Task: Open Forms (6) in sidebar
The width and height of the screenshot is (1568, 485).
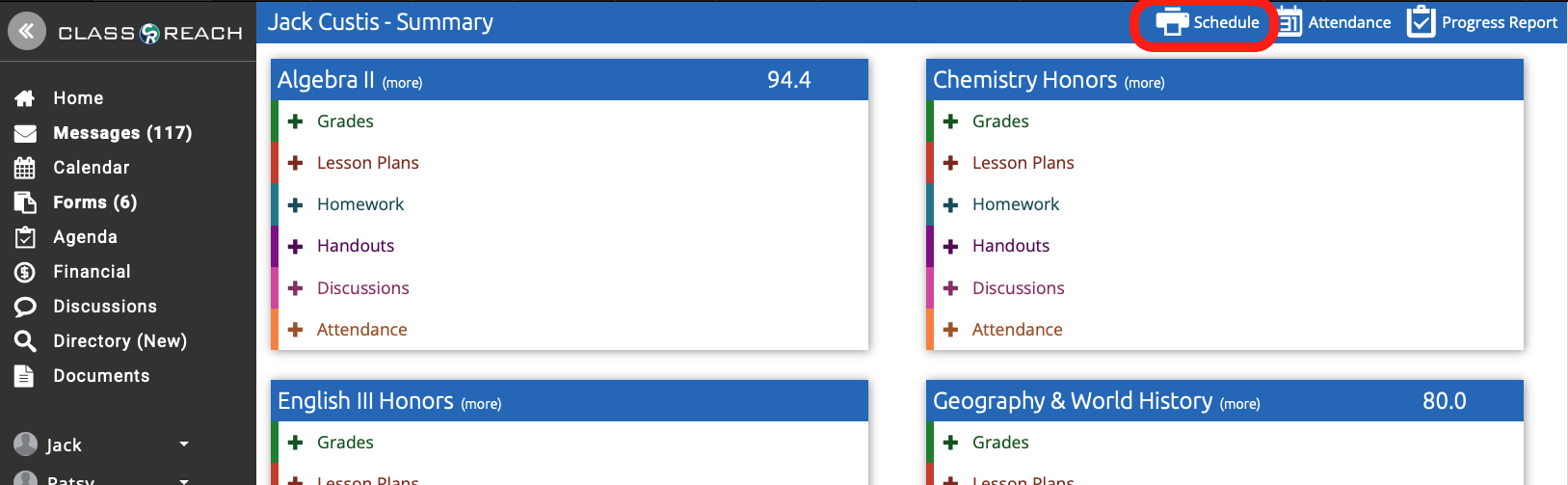Action: tap(94, 202)
